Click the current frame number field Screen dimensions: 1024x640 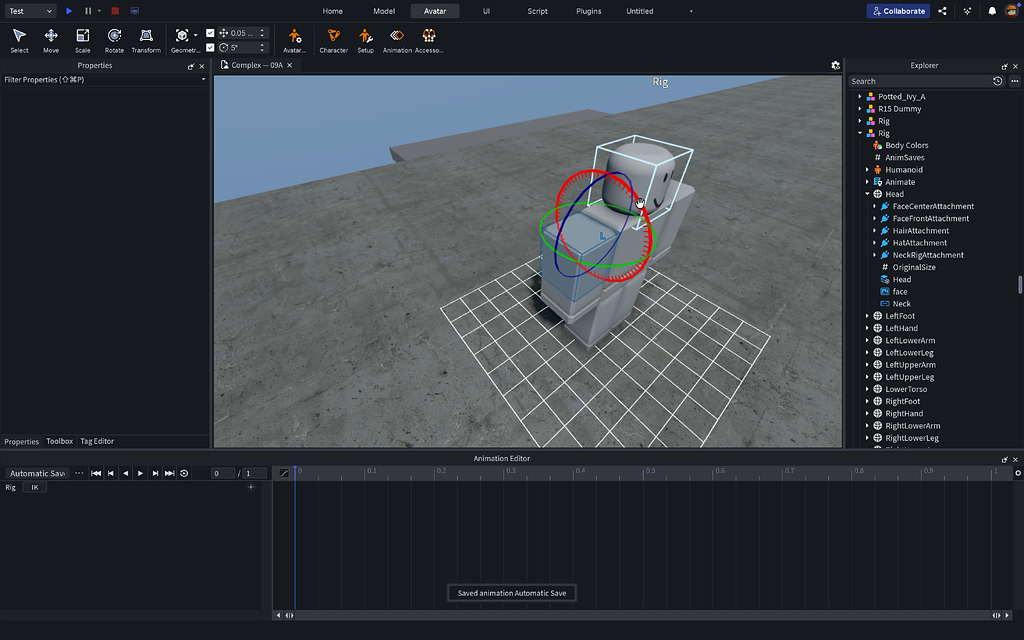(222, 473)
